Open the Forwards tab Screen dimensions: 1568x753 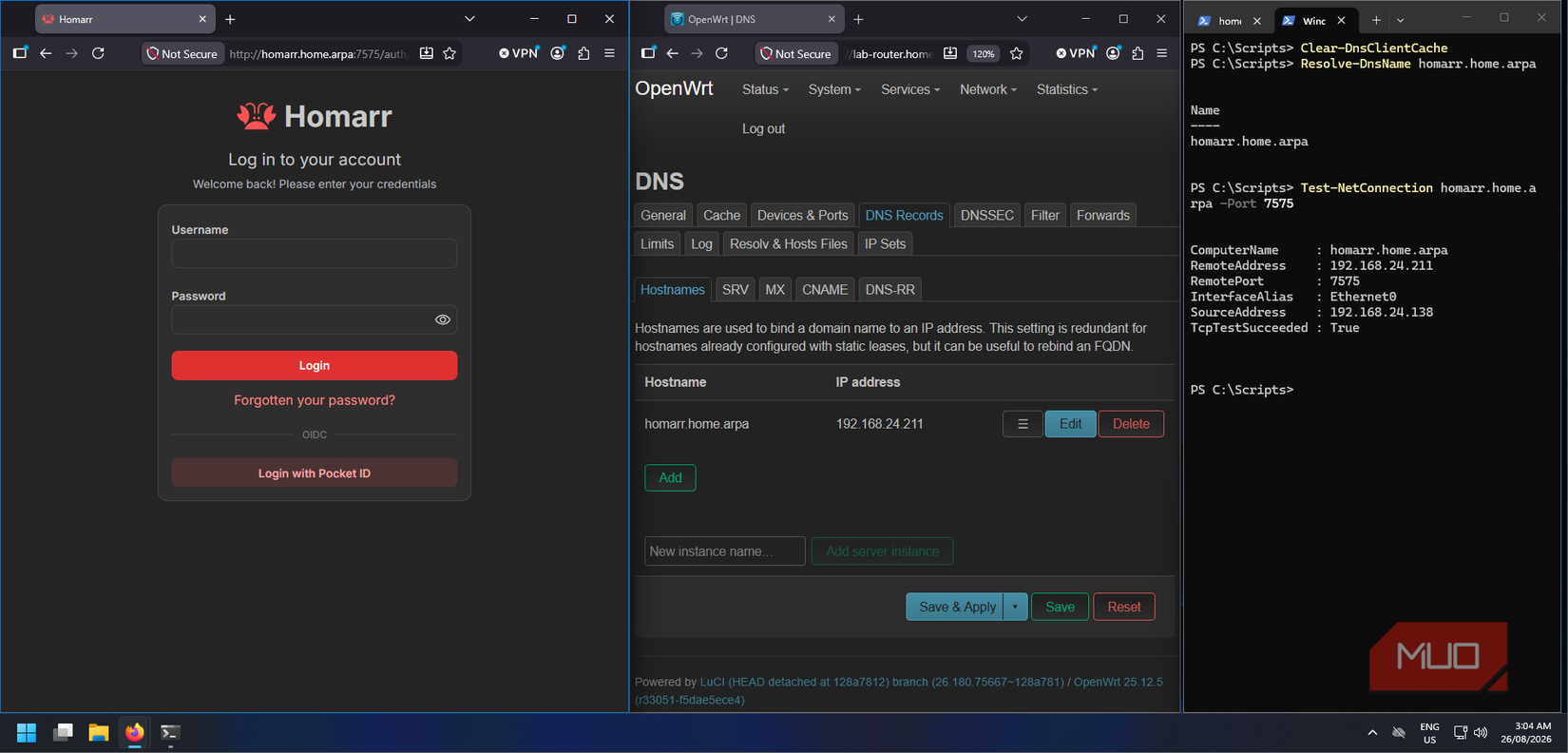tap(1103, 215)
